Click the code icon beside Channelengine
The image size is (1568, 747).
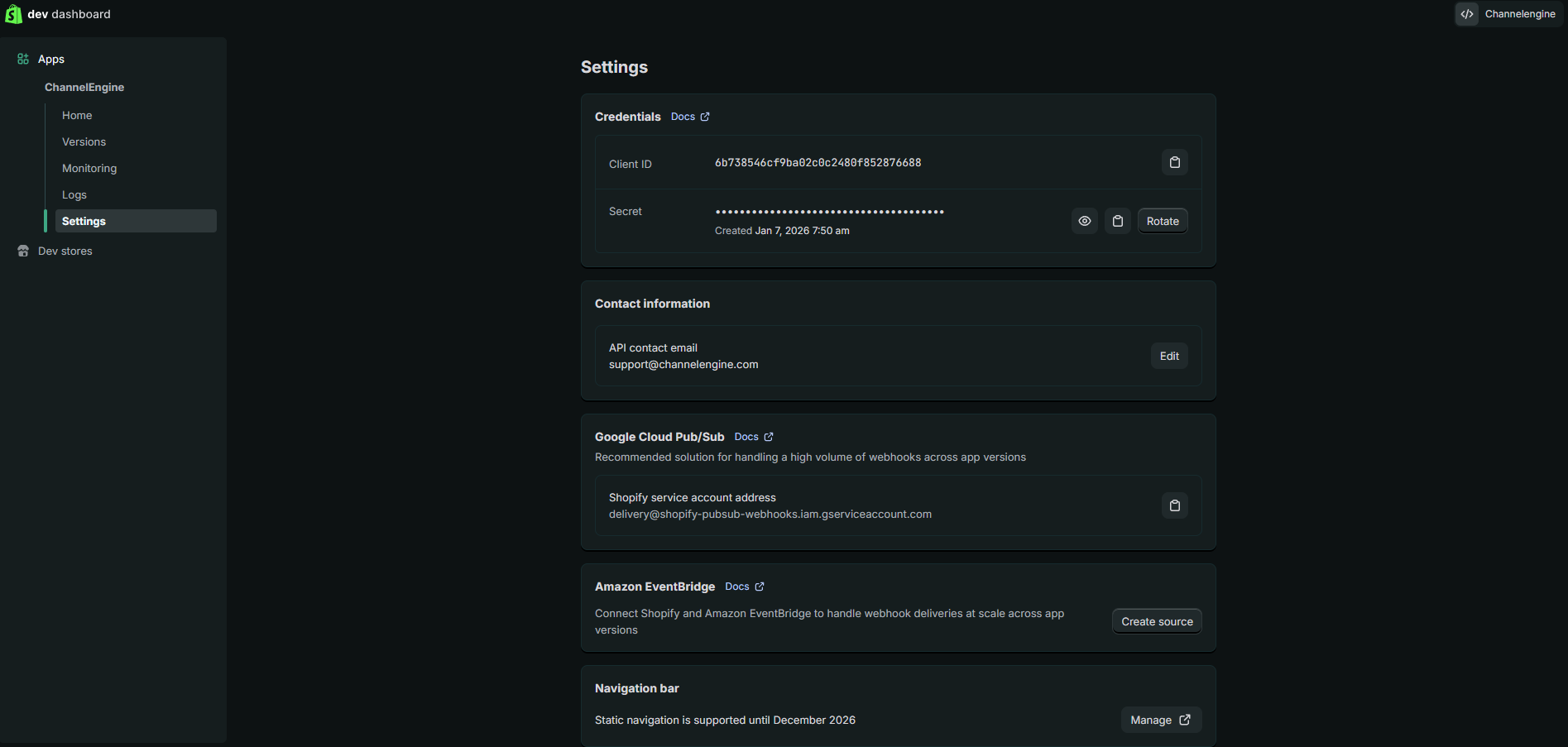point(1467,14)
